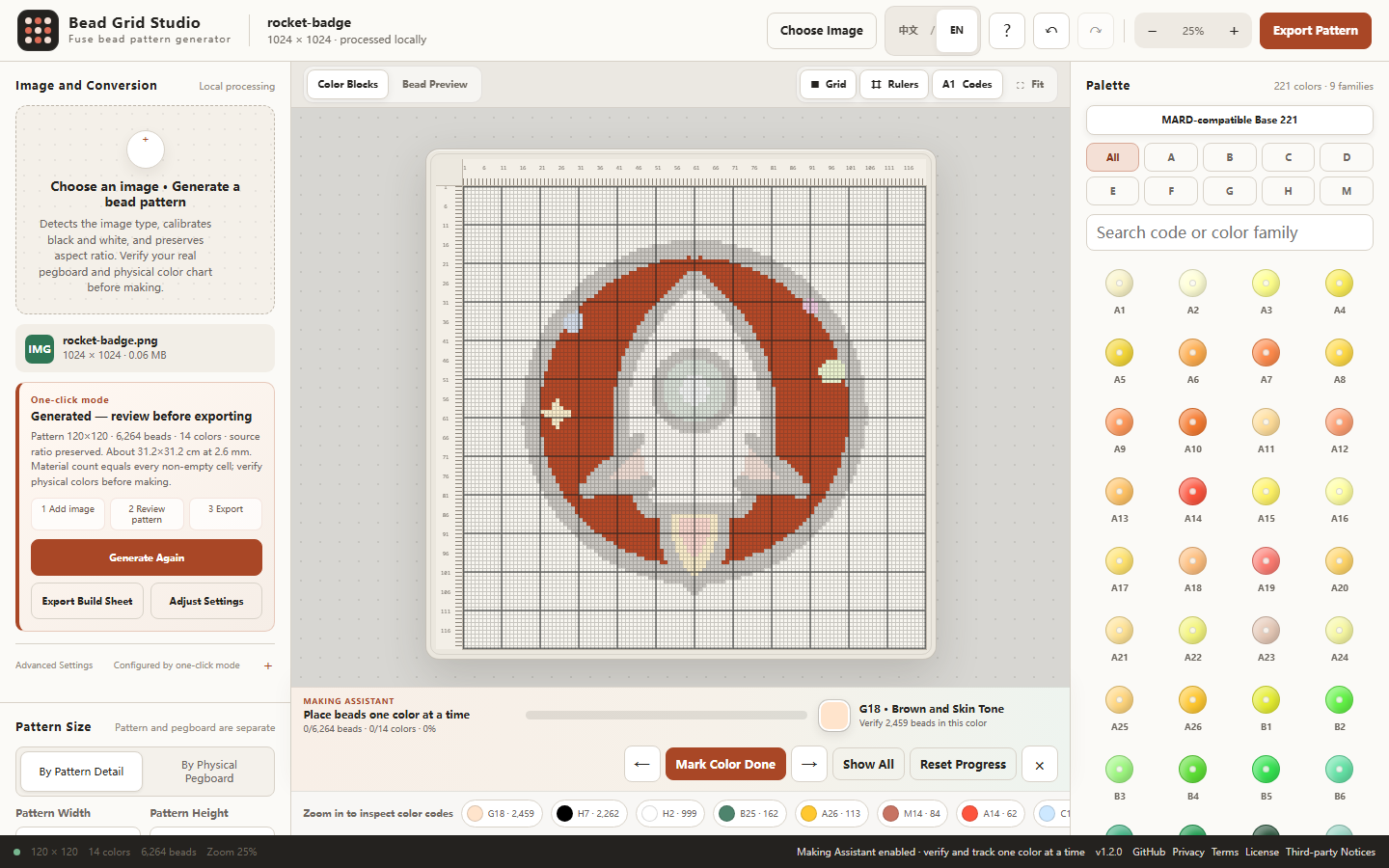Open Adjust Settings

tap(206, 601)
